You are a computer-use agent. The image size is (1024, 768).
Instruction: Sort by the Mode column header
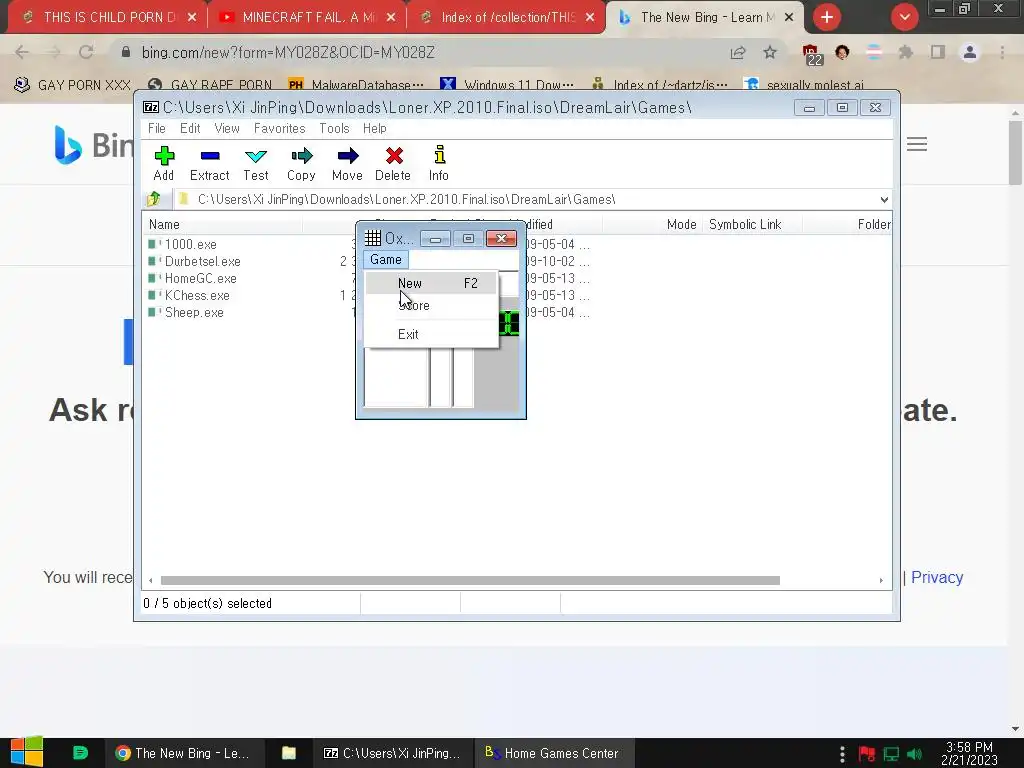[653, 225]
